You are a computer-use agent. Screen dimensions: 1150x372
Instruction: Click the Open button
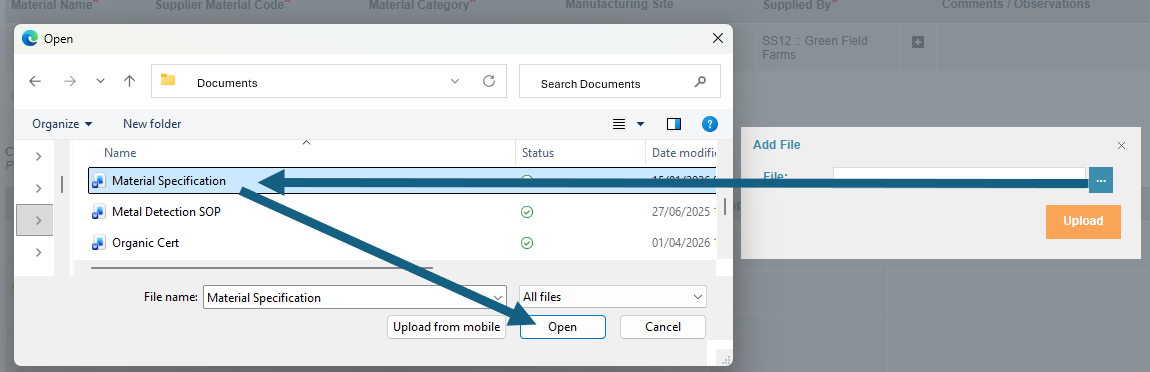563,327
